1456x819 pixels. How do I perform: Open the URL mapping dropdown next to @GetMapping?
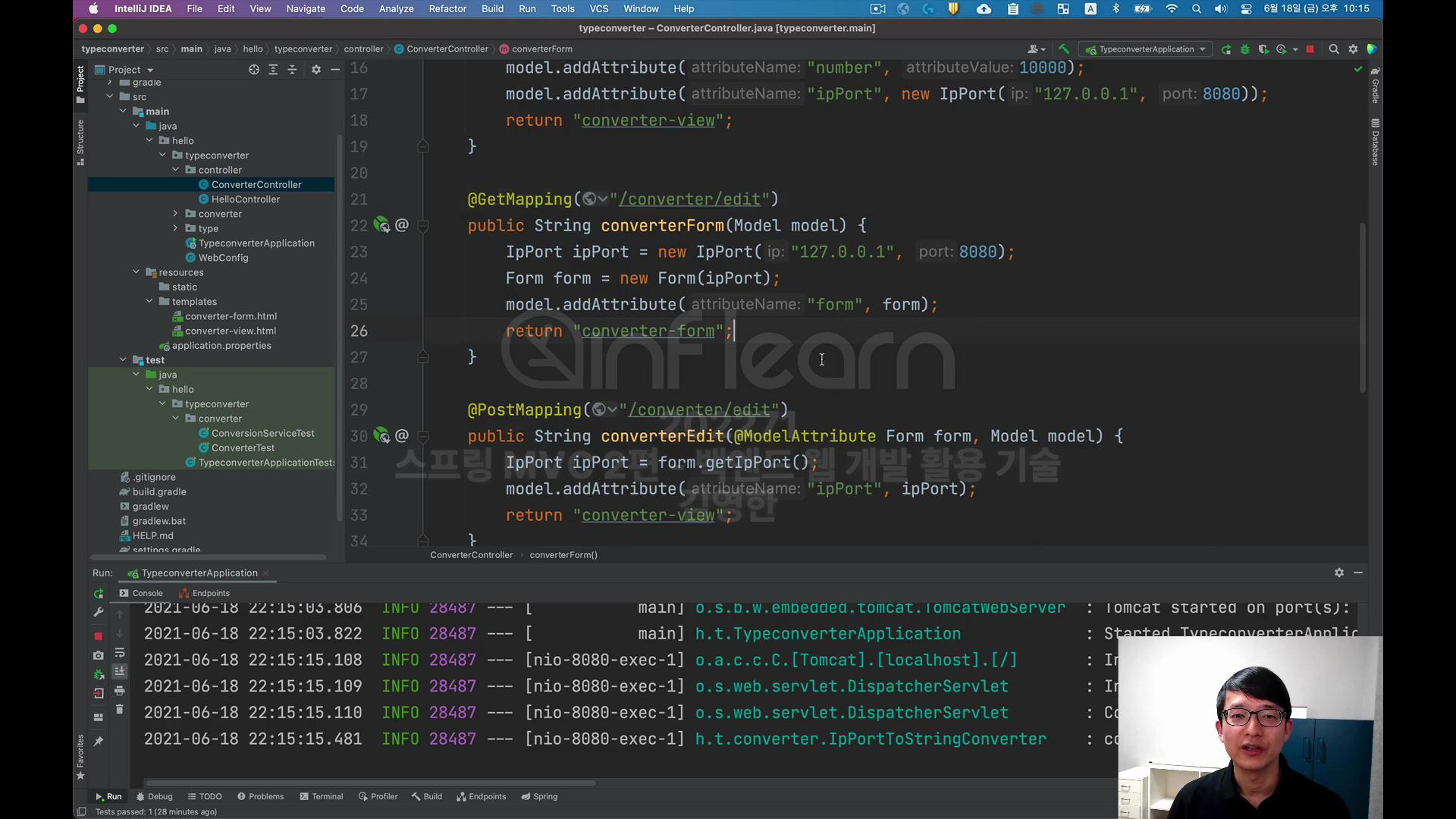point(595,199)
